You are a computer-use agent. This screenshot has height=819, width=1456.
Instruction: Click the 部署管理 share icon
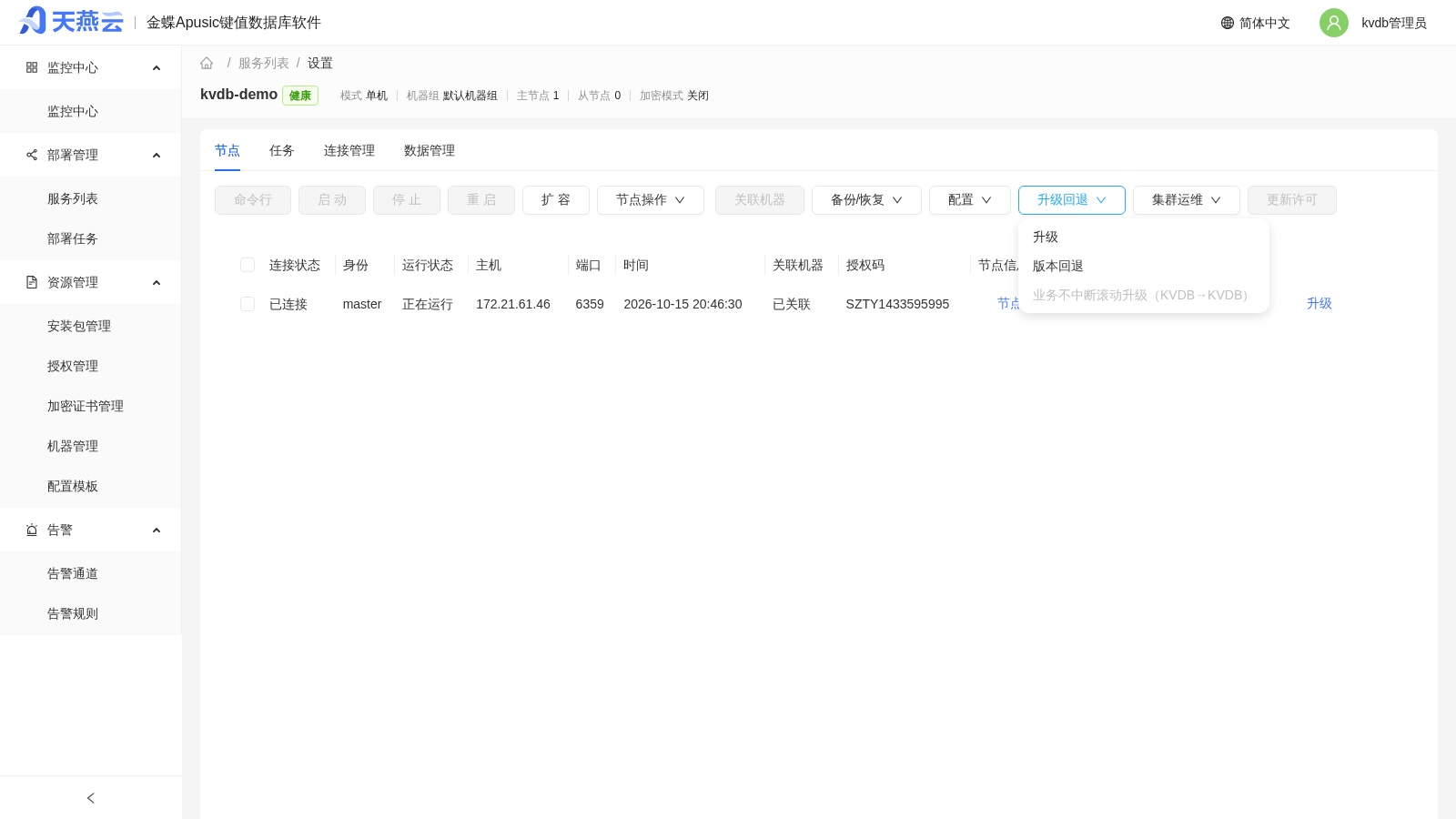(x=32, y=155)
